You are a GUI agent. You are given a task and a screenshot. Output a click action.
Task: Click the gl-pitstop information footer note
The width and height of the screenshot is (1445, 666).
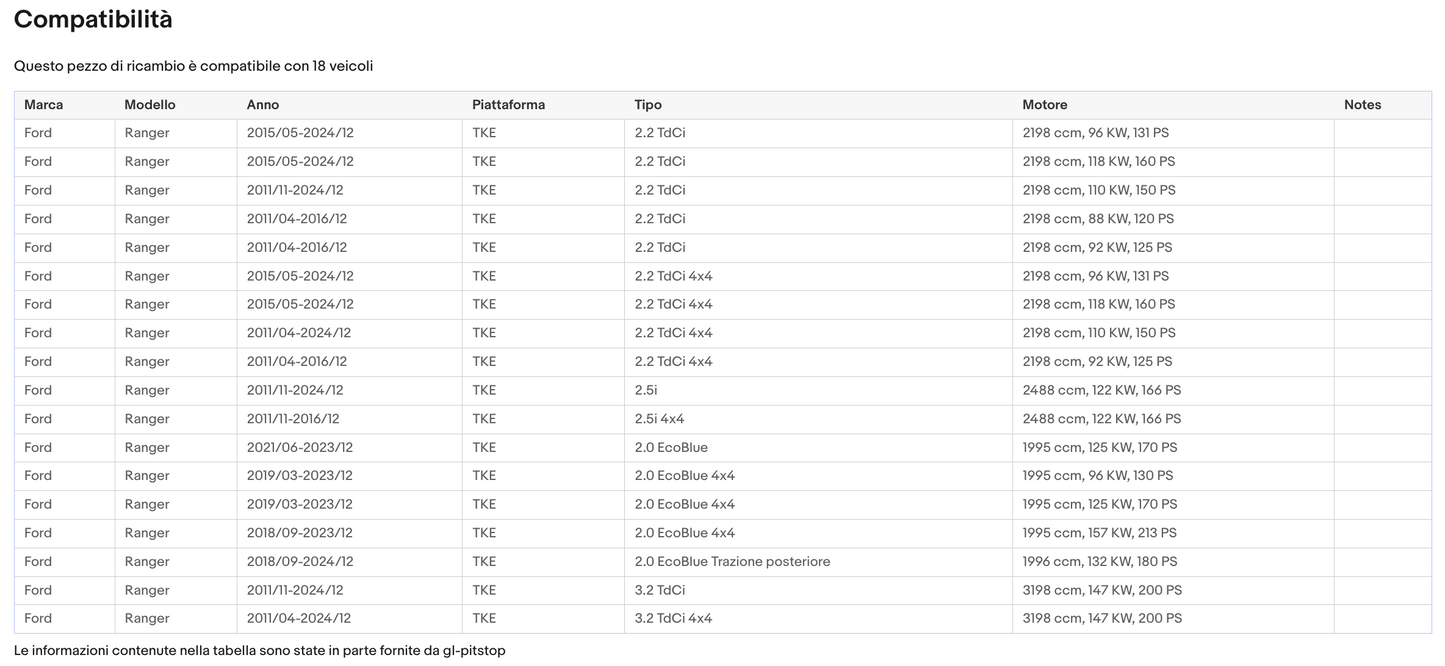coord(260,651)
